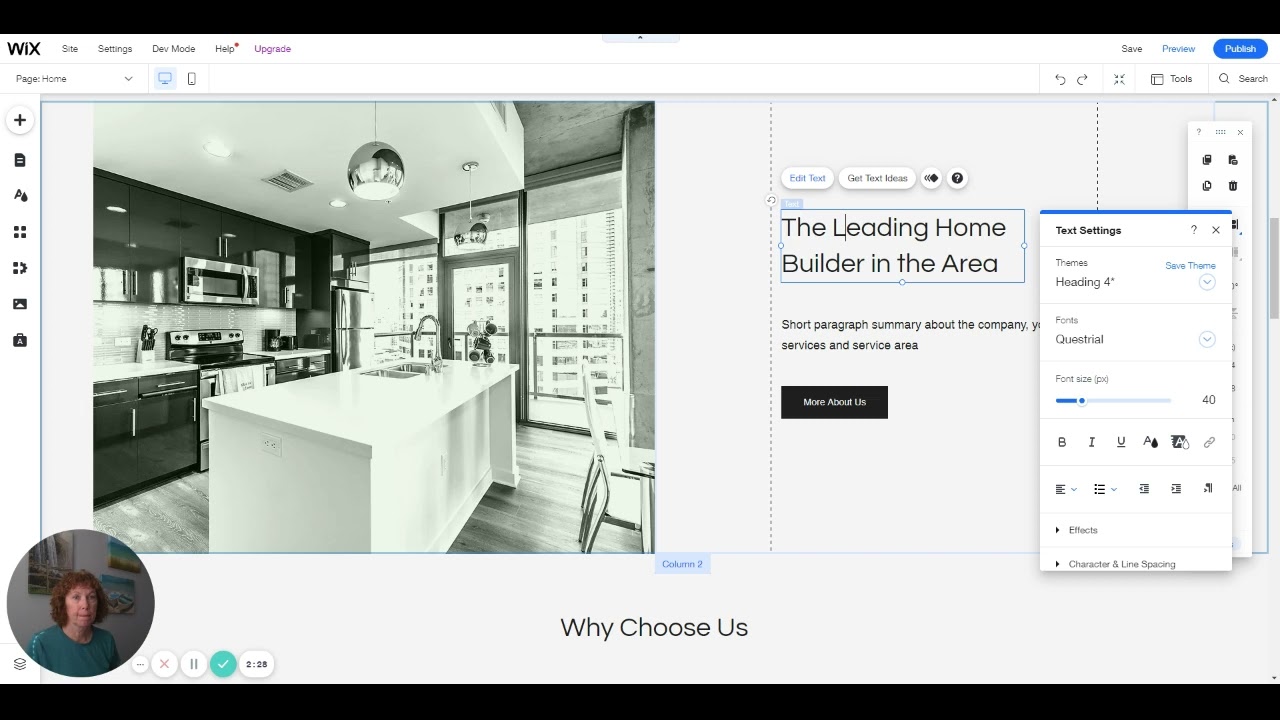Screen dimensions: 1280x720
Task: Open the text color picker
Action: tap(1150, 442)
